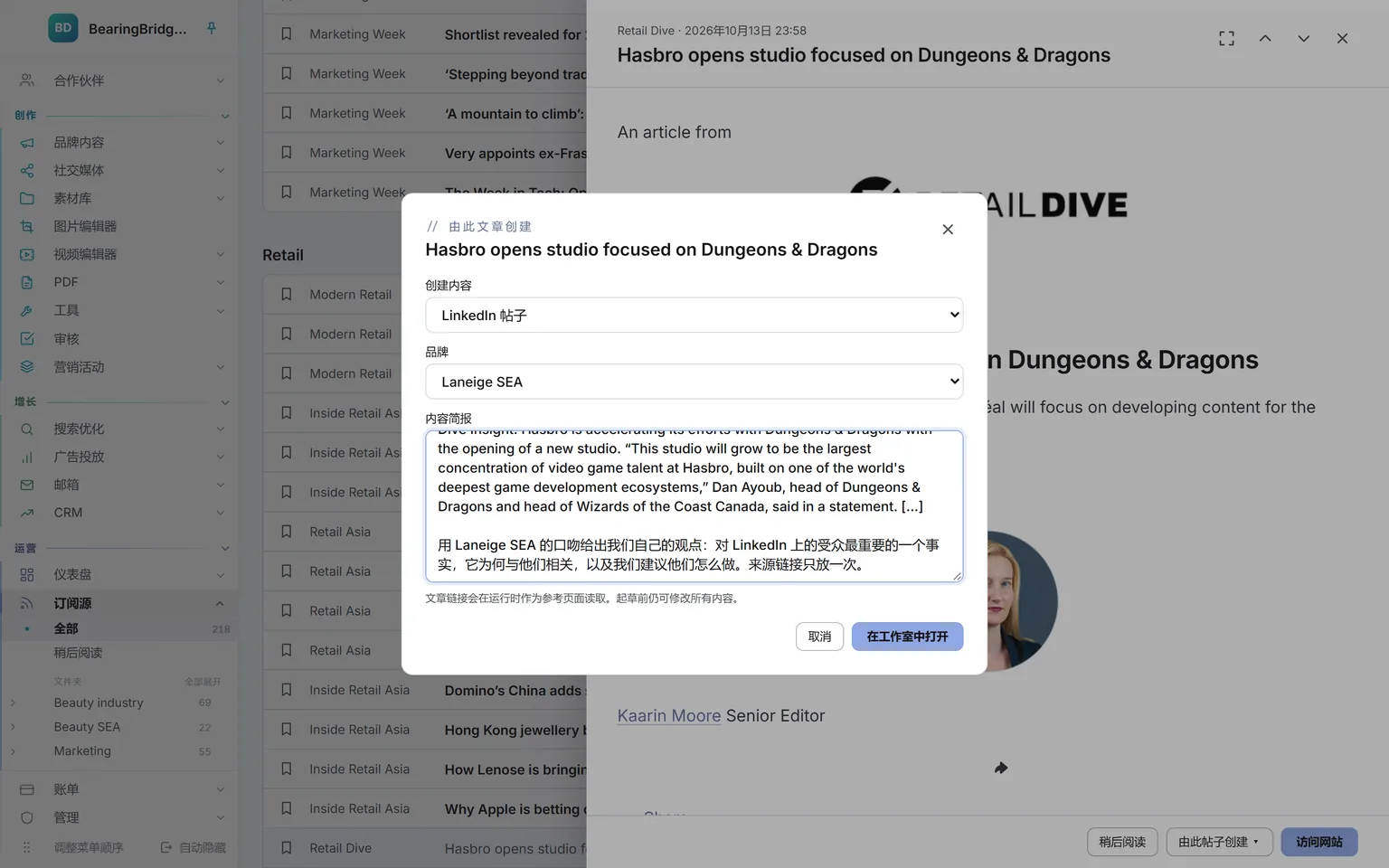Close the 由此文章创建 dialog

click(948, 230)
